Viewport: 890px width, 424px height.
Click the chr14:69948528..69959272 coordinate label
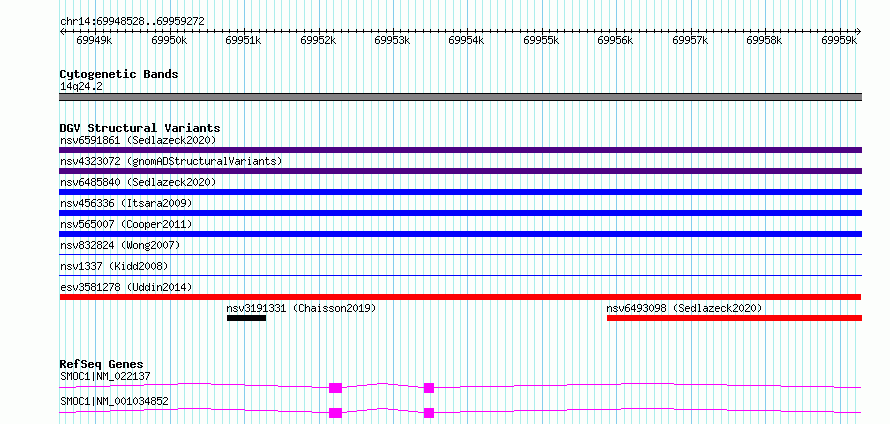click(132, 22)
